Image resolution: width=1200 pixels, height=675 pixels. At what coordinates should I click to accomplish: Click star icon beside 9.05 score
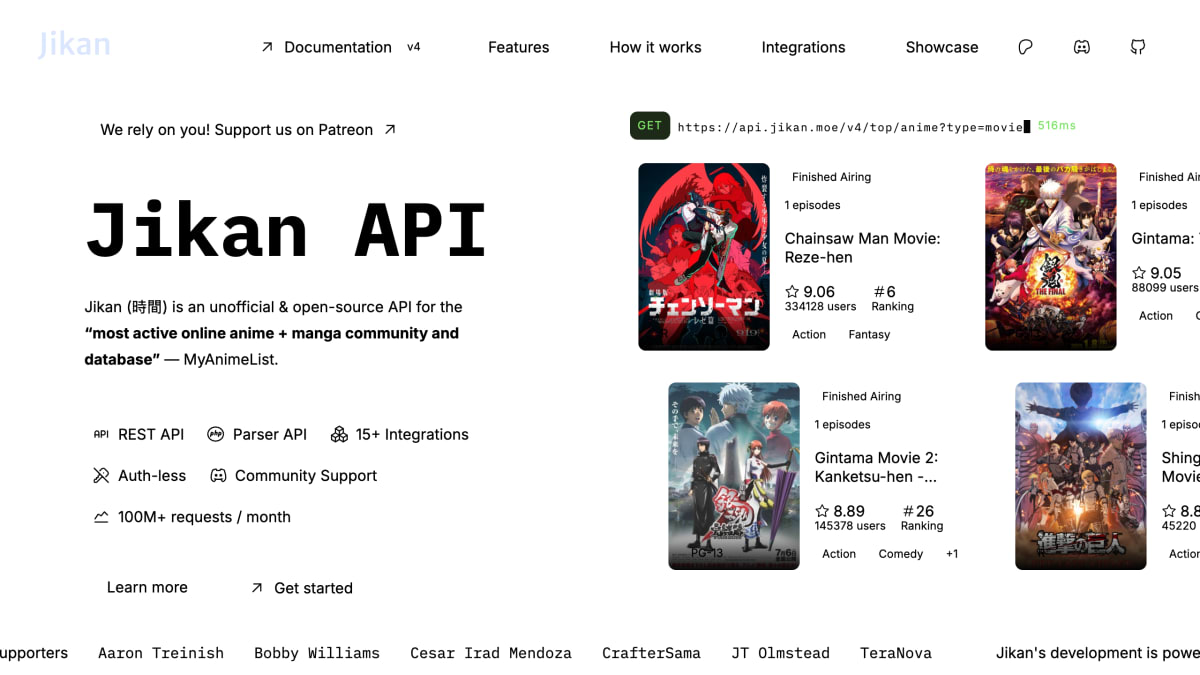click(x=1139, y=272)
